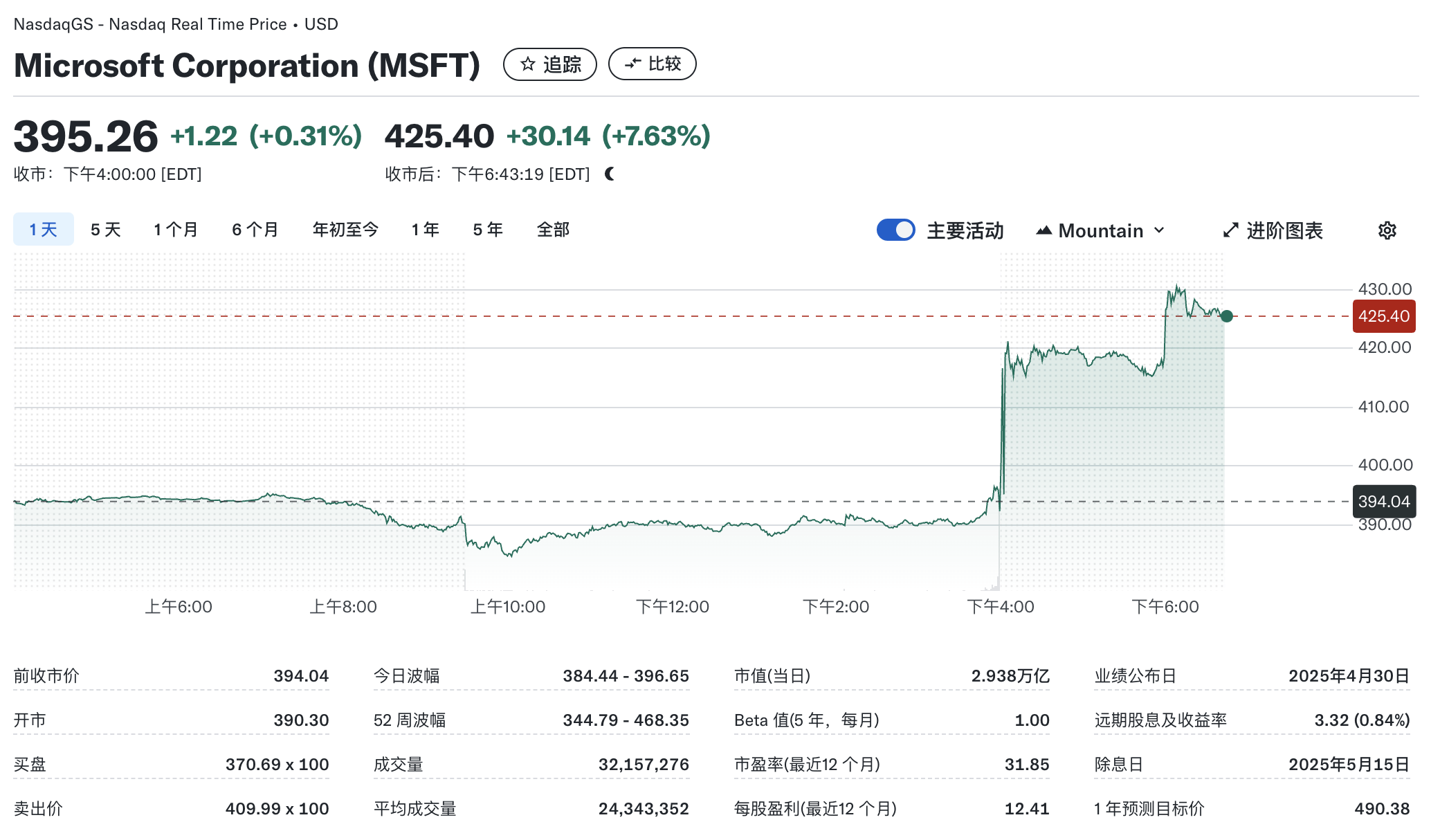Select the 5 天 range tab
Viewport: 1431px width, 840px height.
106,230
